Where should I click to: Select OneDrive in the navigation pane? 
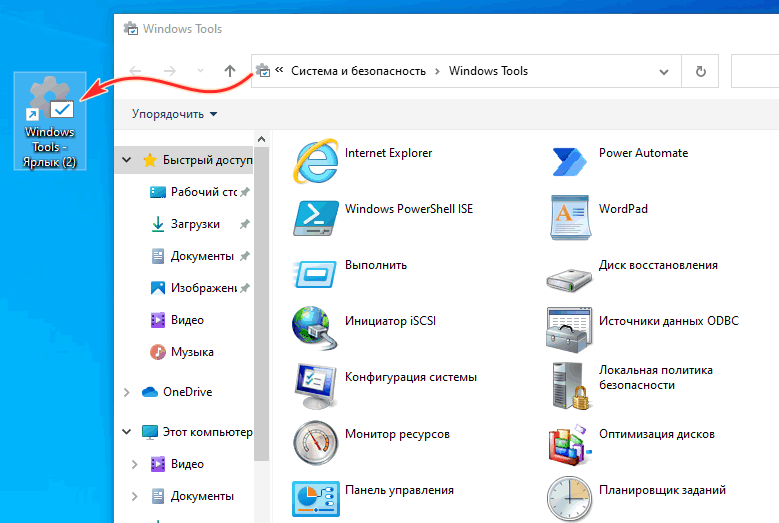pos(177,392)
